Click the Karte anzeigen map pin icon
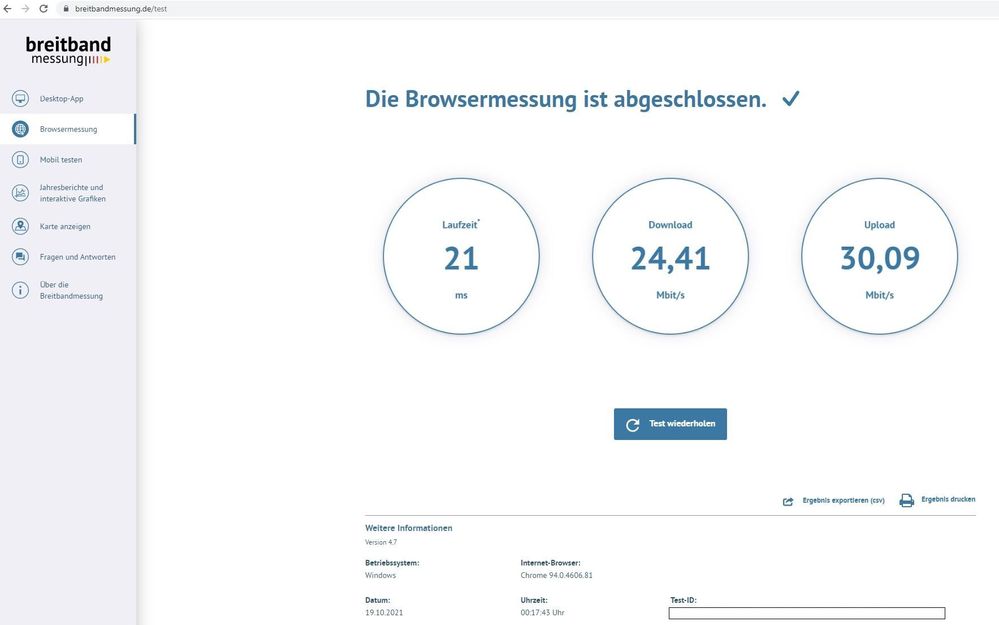This screenshot has height=625, width=999. (x=20, y=226)
